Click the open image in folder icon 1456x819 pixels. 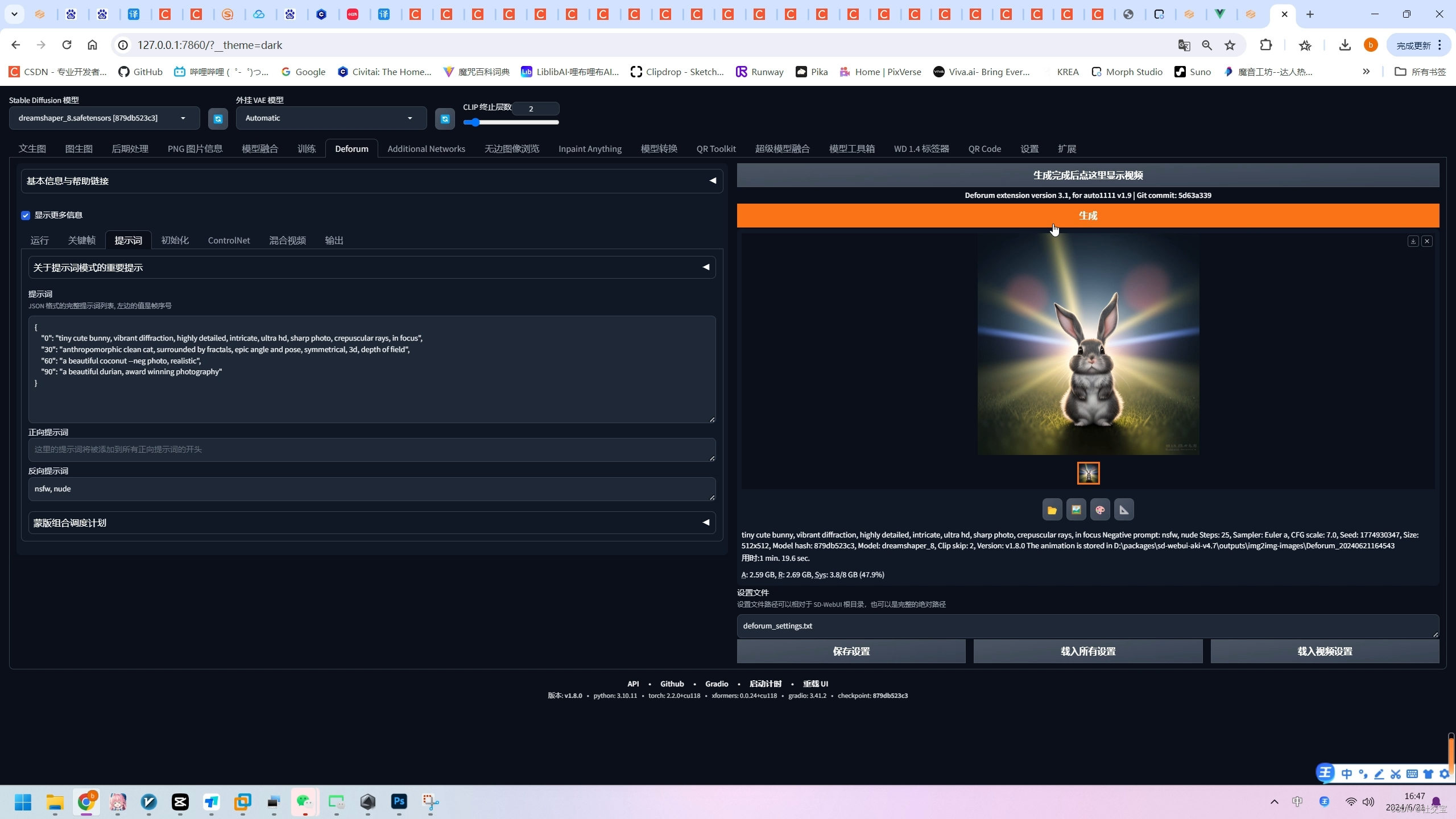[1052, 510]
